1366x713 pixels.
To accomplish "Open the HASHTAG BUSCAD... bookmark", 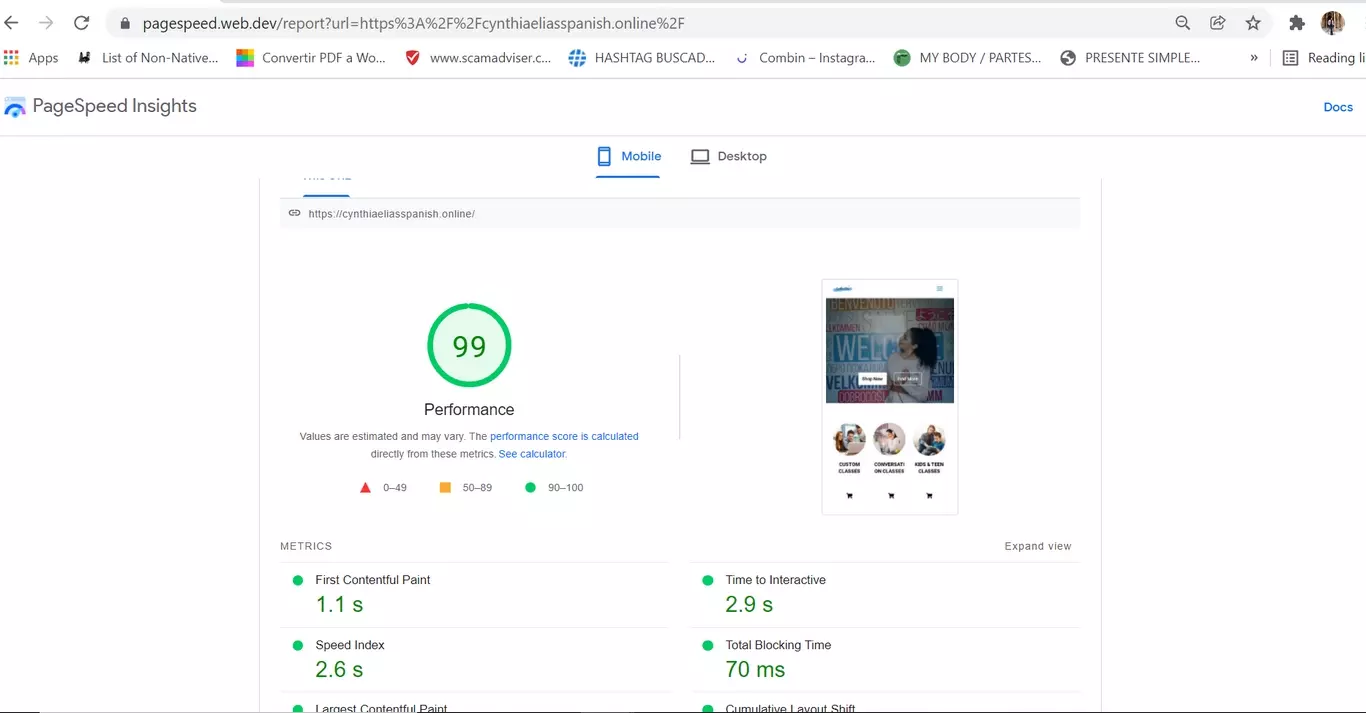I will coord(642,58).
